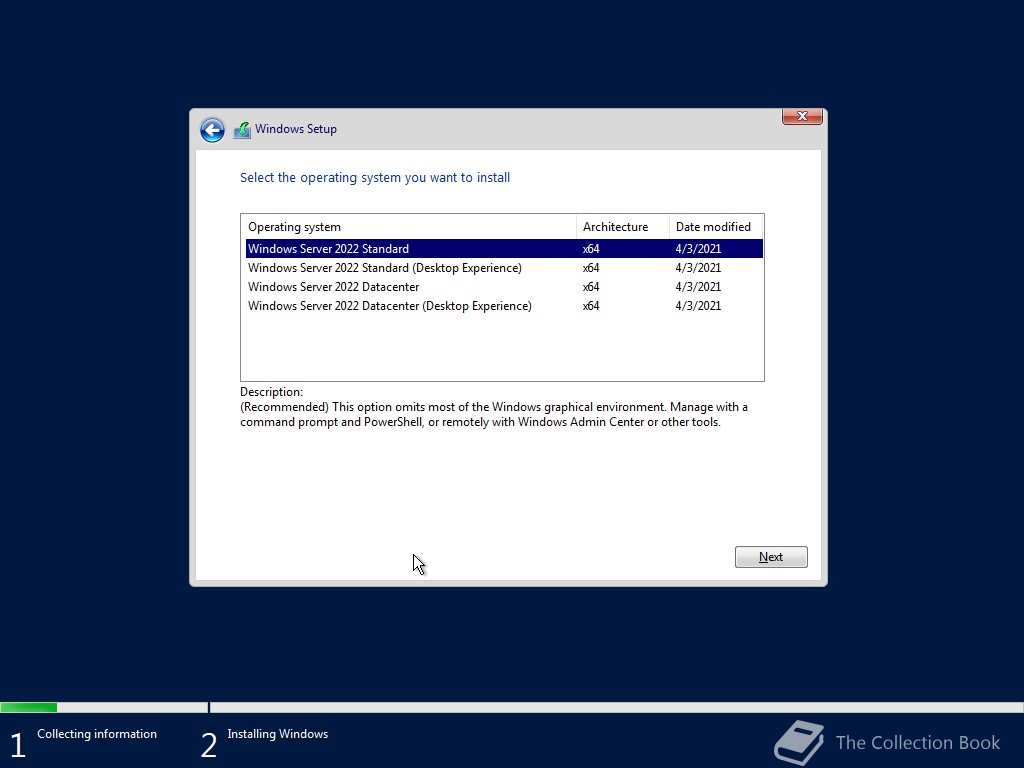Click x64 in the Windows Server 2022 Datacenter row
1024x768 pixels.
click(591, 287)
